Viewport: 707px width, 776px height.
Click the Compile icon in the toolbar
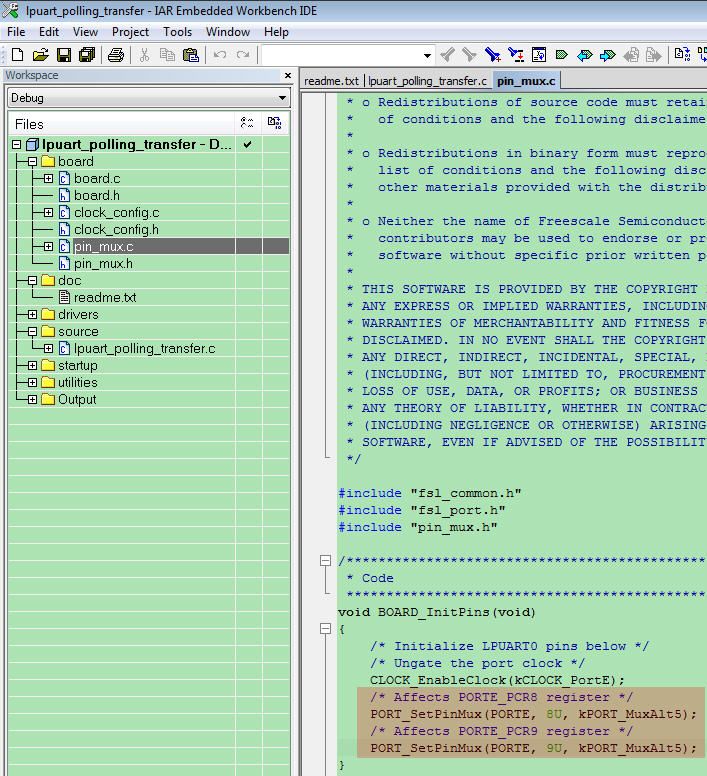click(682, 54)
